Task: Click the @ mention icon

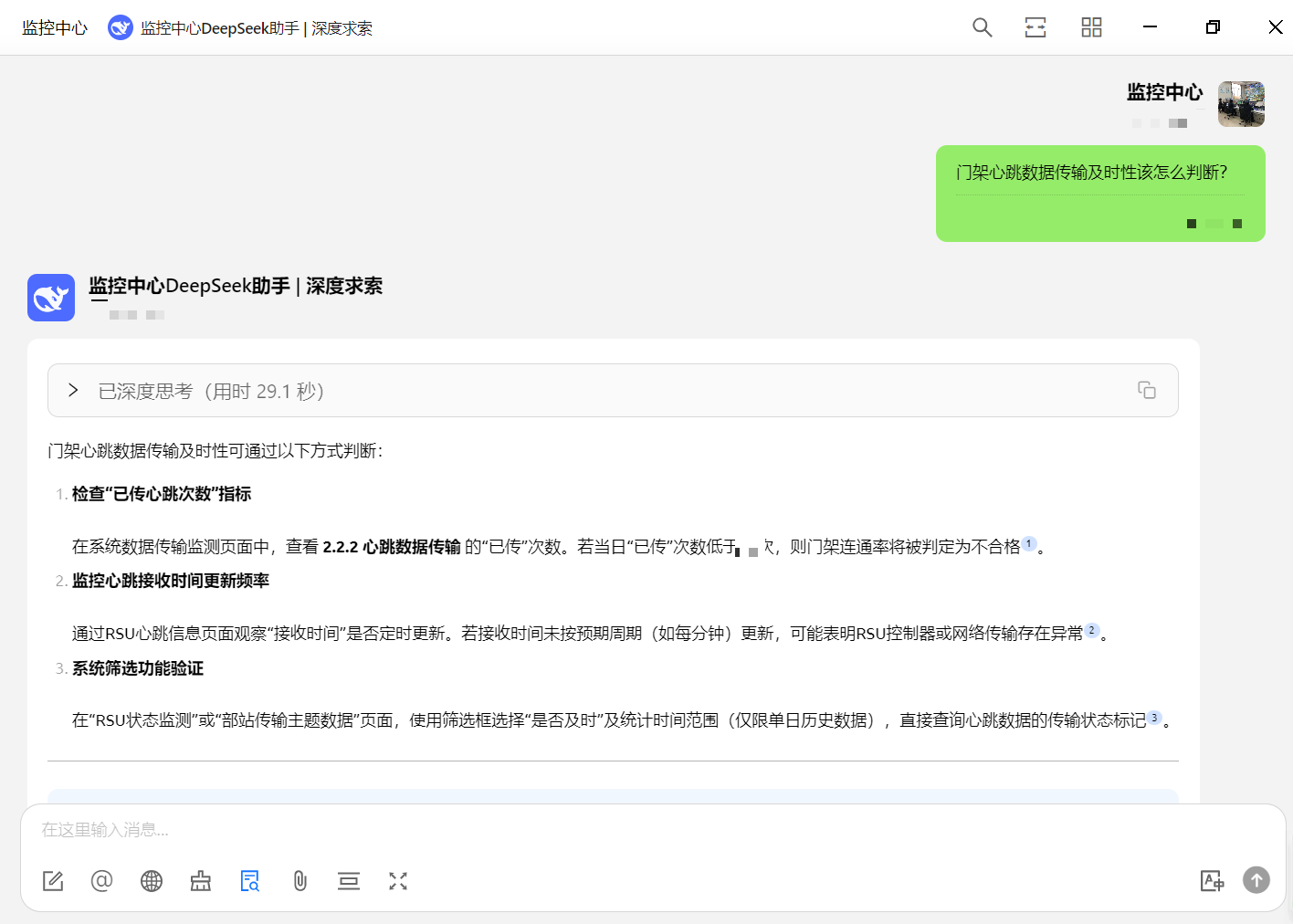Action: [102, 881]
